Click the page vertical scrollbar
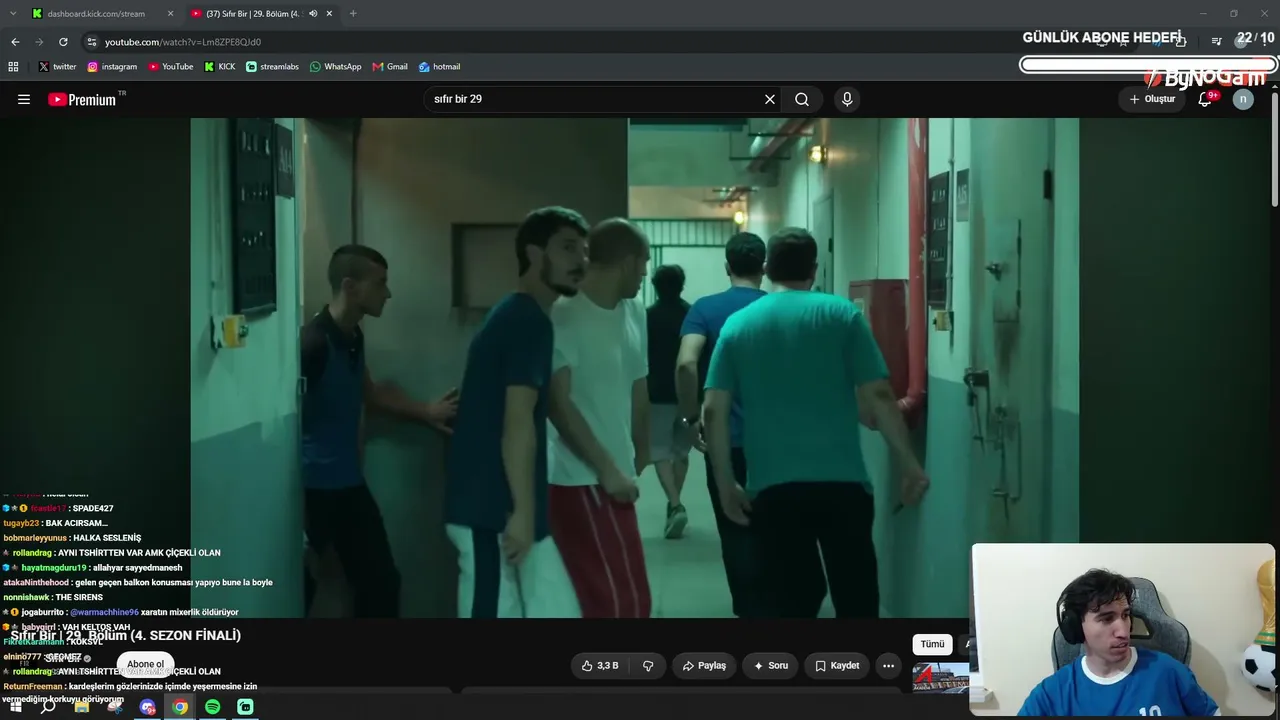 tap(1274, 150)
